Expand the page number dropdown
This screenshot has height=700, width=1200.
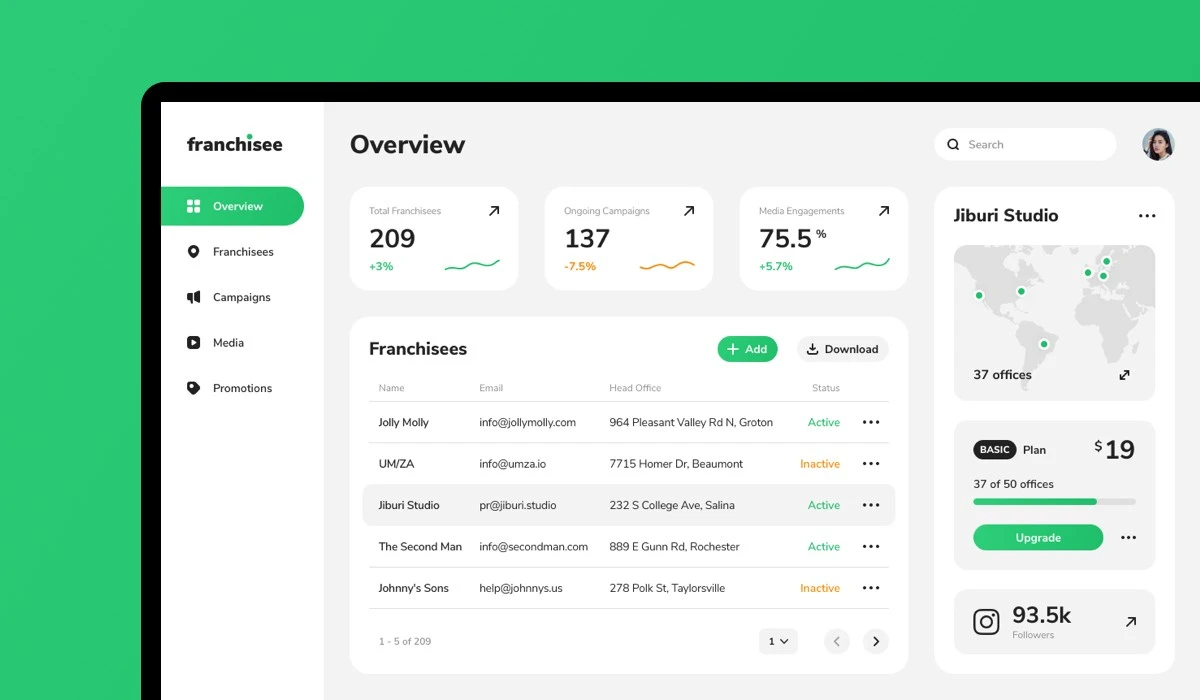pyautogui.click(x=778, y=641)
